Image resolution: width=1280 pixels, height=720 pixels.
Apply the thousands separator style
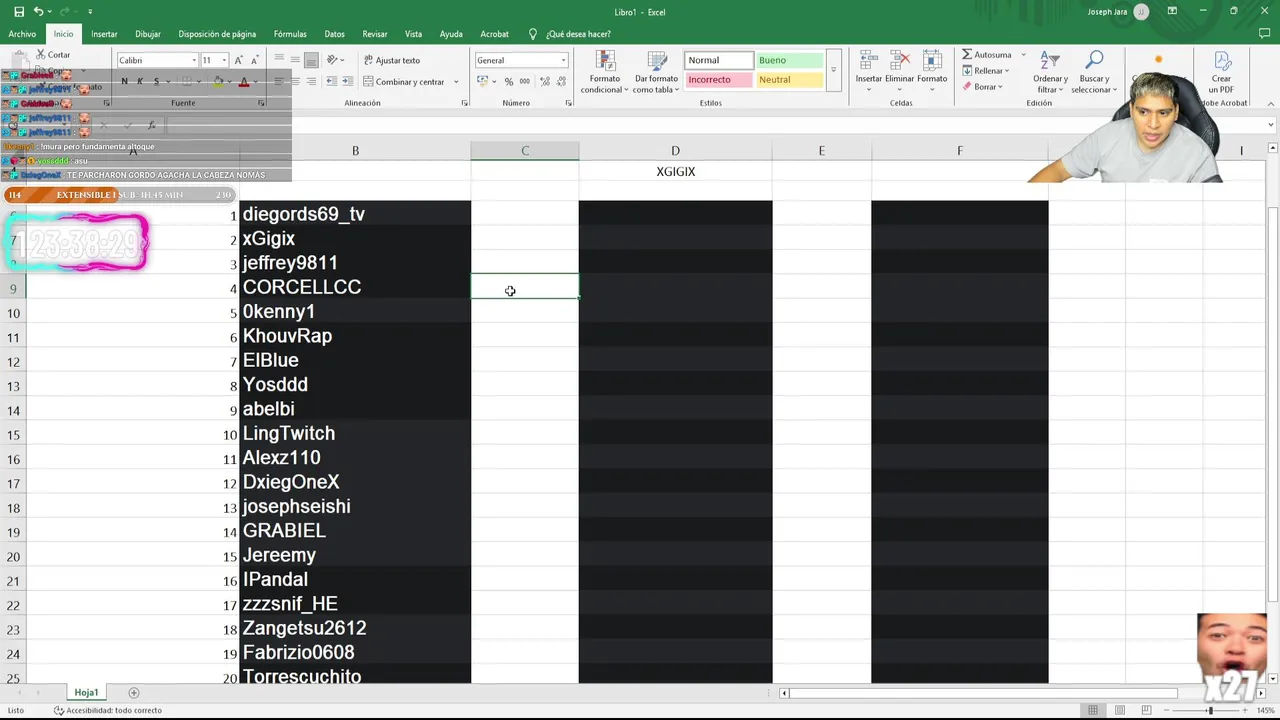coord(525,82)
